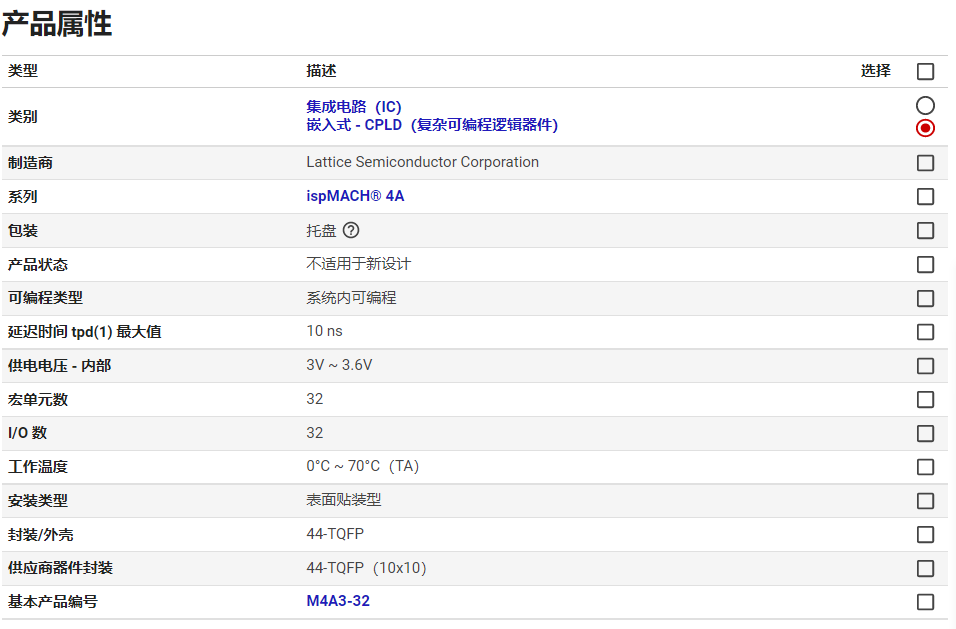956x629 pixels.
Task: Click the help icon next to 托盘
Action: click(x=351, y=230)
